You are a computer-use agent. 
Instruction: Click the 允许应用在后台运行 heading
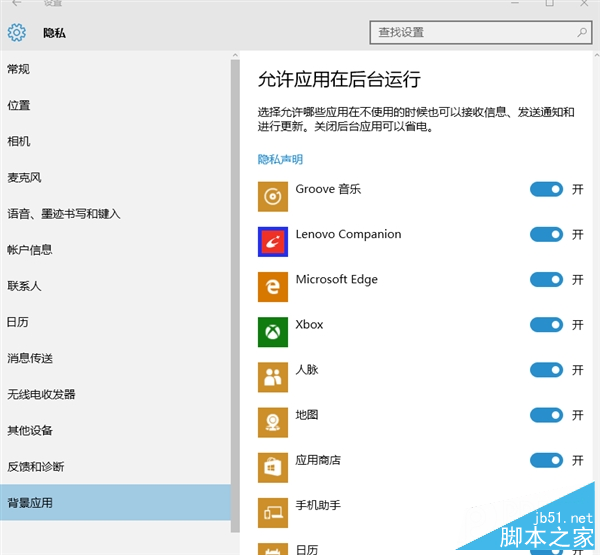tap(339, 80)
